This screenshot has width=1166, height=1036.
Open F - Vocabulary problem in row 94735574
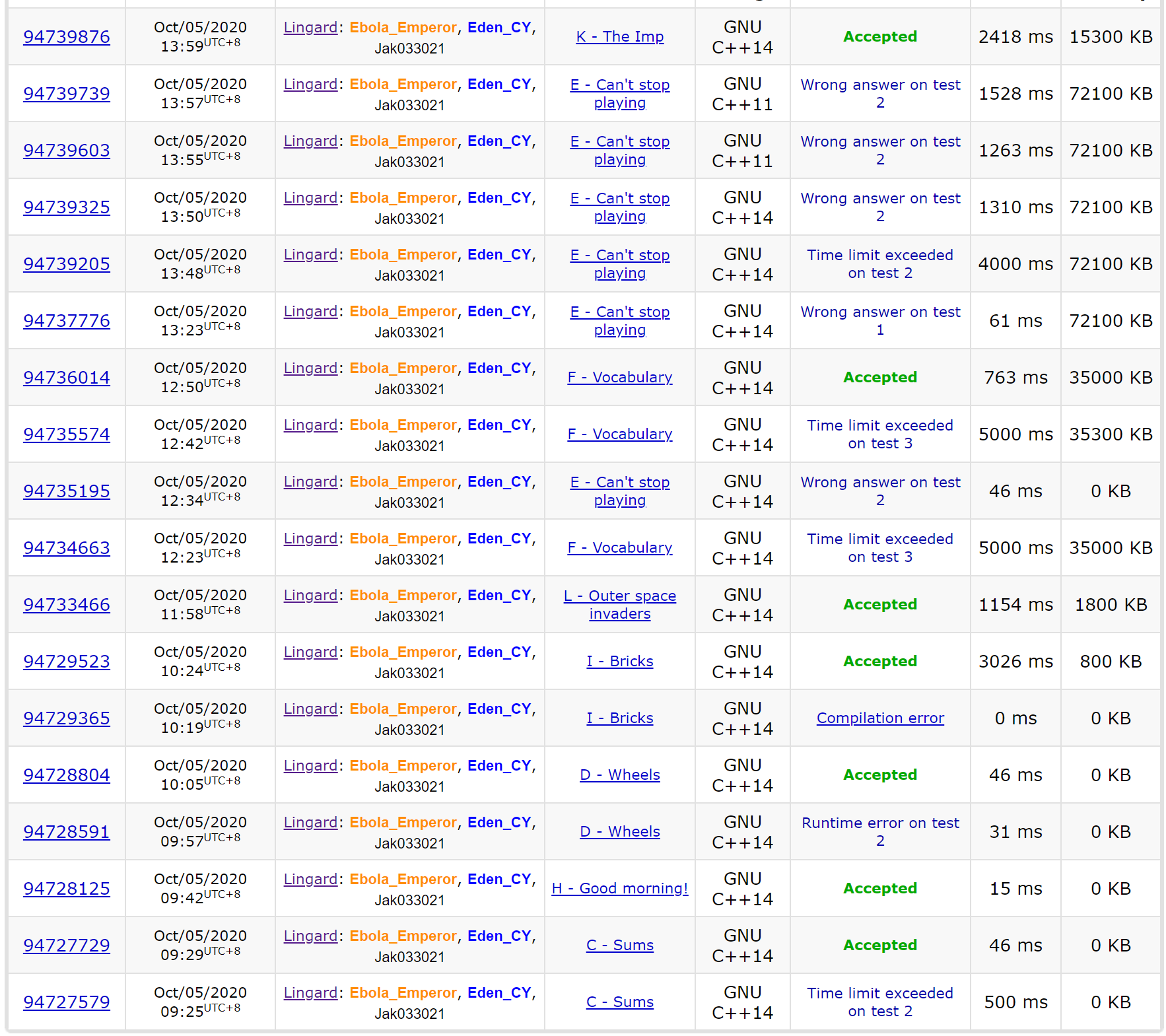619,434
